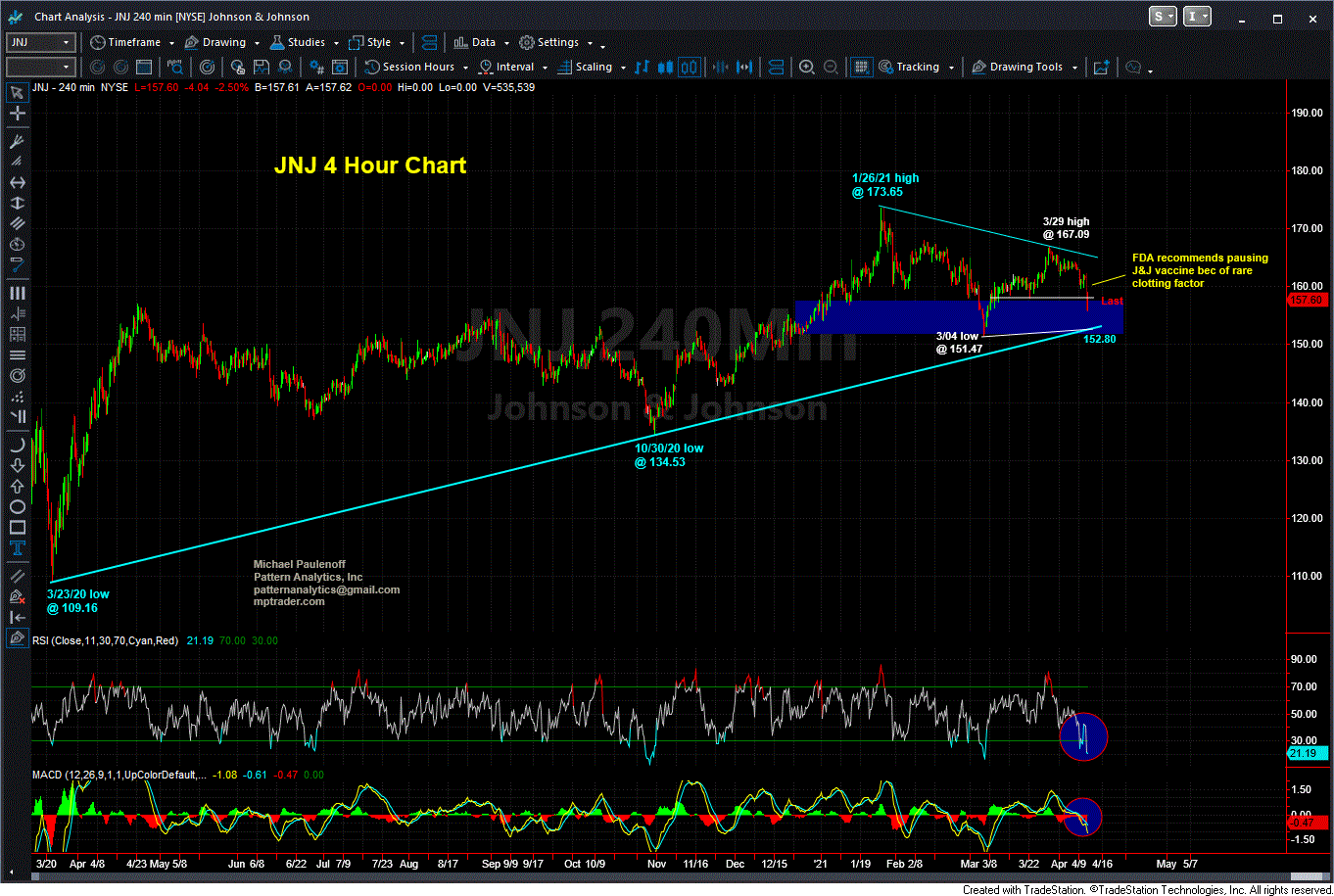Toggle the pencil drawing mode at toolbar bottom

click(17, 638)
